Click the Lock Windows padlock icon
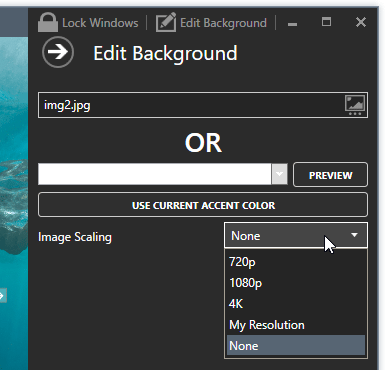This screenshot has width=385, height=370. (x=48, y=22)
